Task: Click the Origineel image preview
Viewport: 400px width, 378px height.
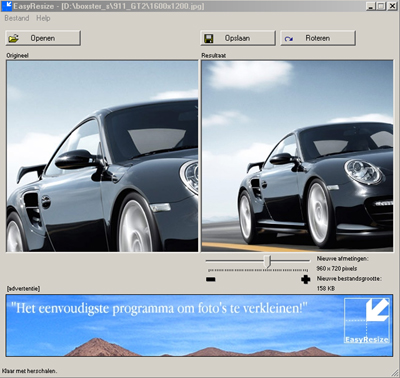Action: point(102,156)
